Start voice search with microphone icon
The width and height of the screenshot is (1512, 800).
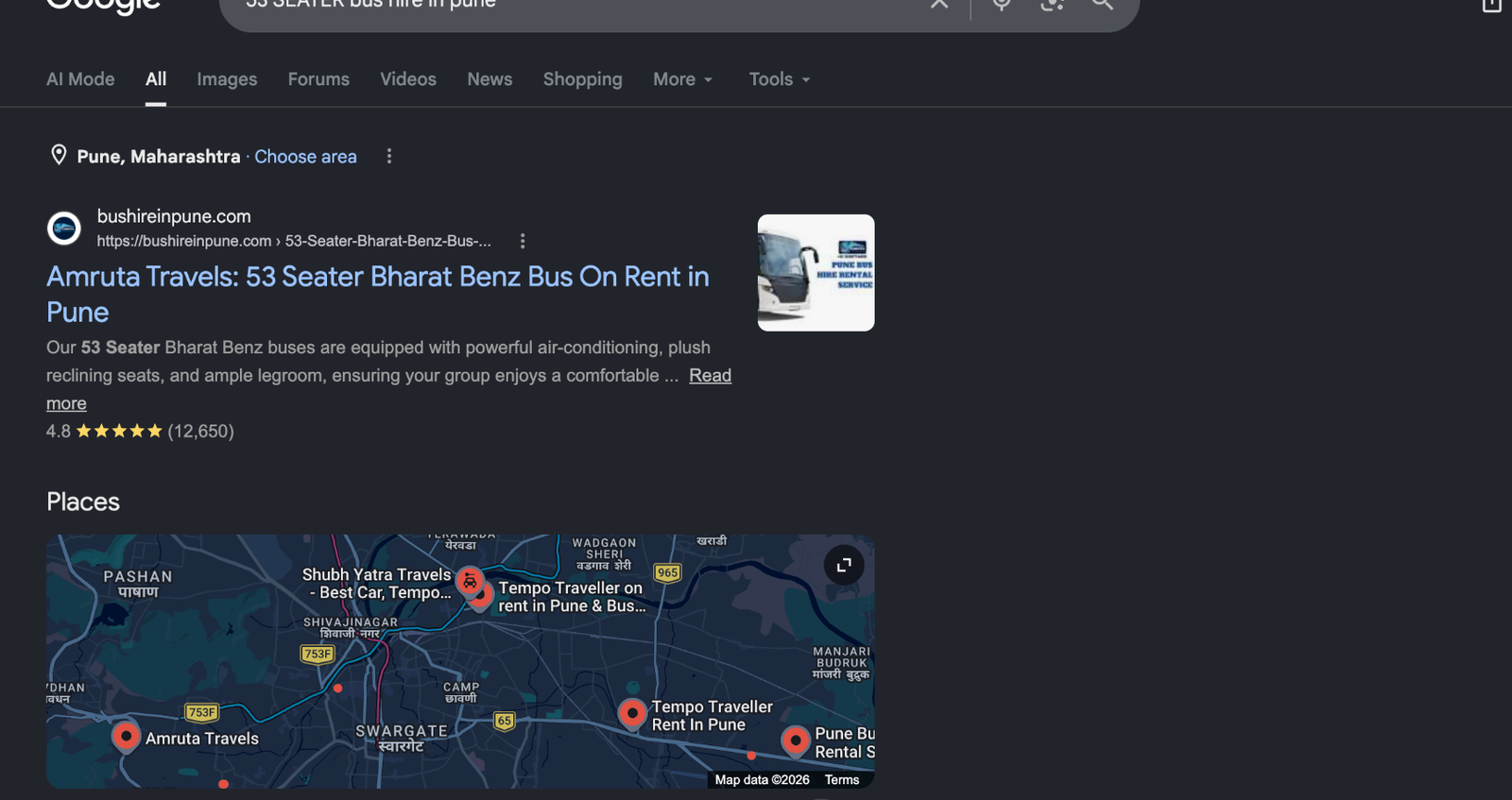(x=1002, y=4)
